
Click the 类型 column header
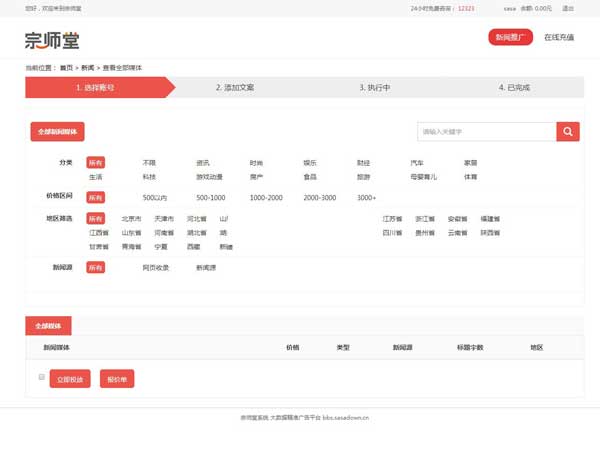[x=343, y=347]
